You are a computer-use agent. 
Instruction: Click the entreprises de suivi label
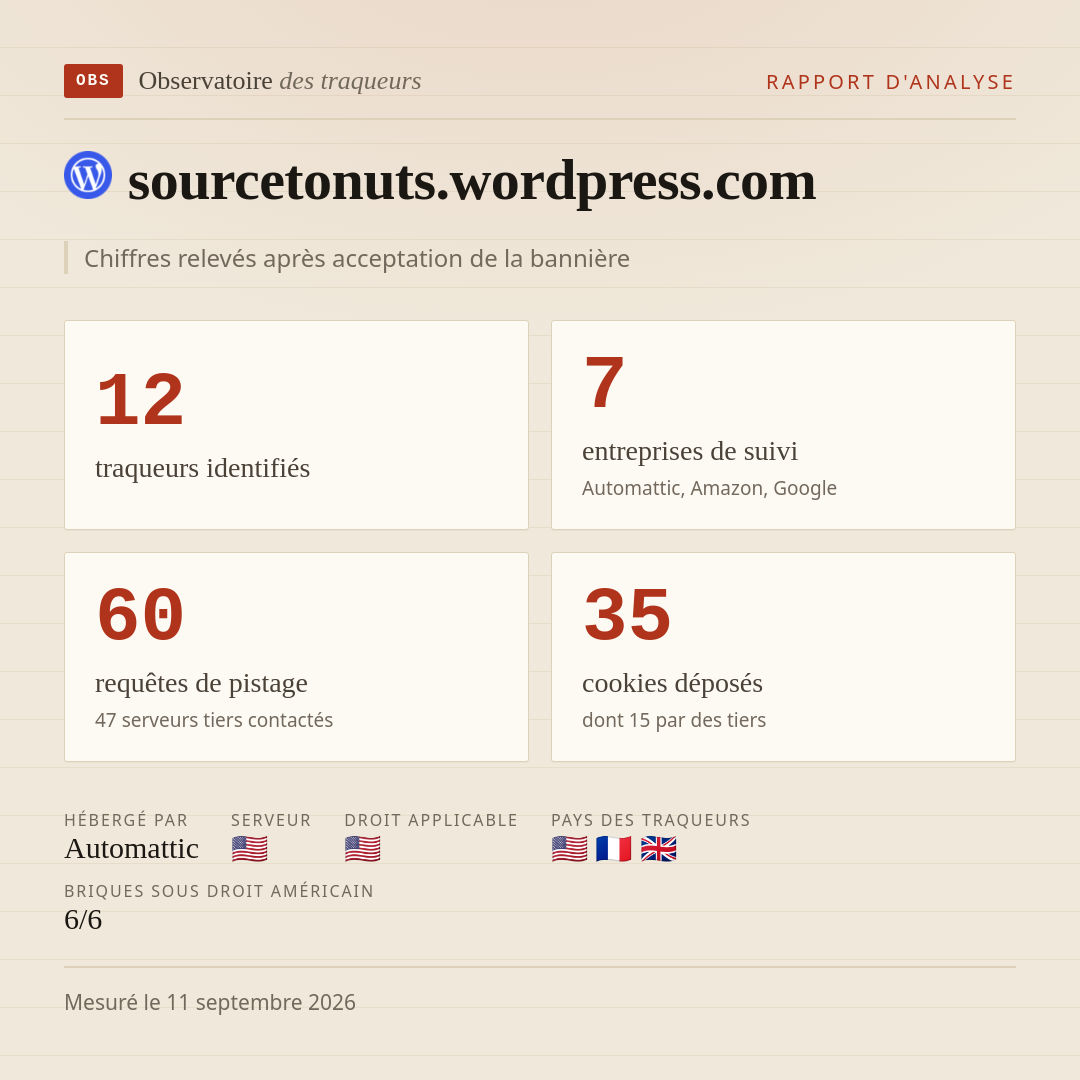click(689, 451)
